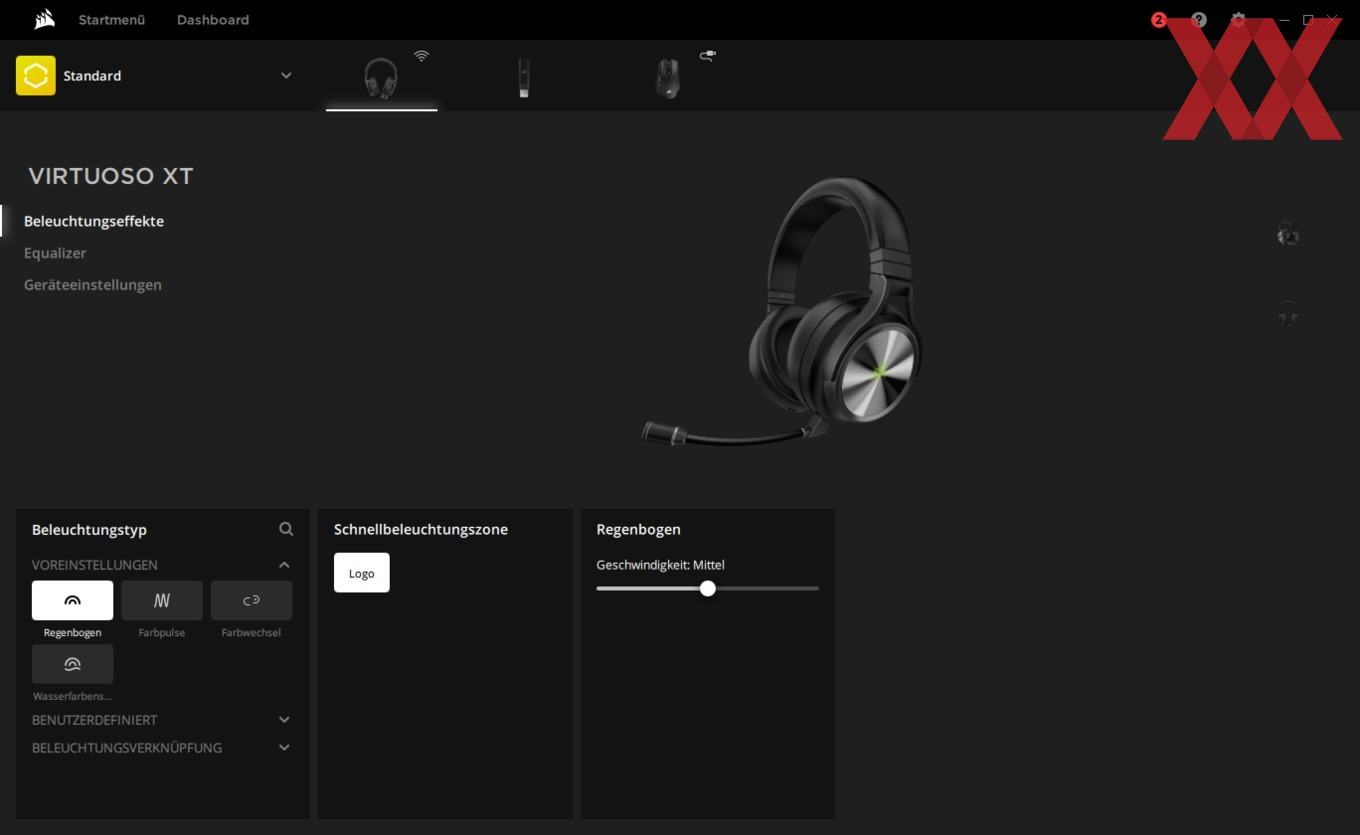Click the VIRTUOSO XT device title
1360x835 pixels.
[x=111, y=176]
